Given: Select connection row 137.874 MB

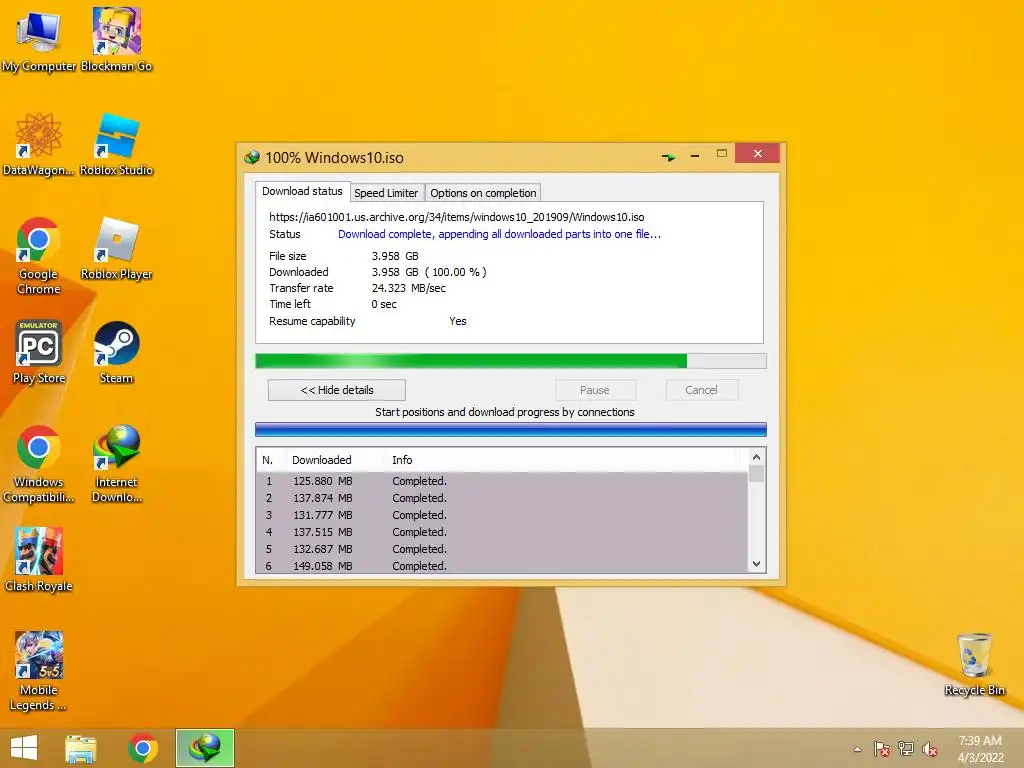Looking at the screenshot, I should pyautogui.click(x=502, y=498).
